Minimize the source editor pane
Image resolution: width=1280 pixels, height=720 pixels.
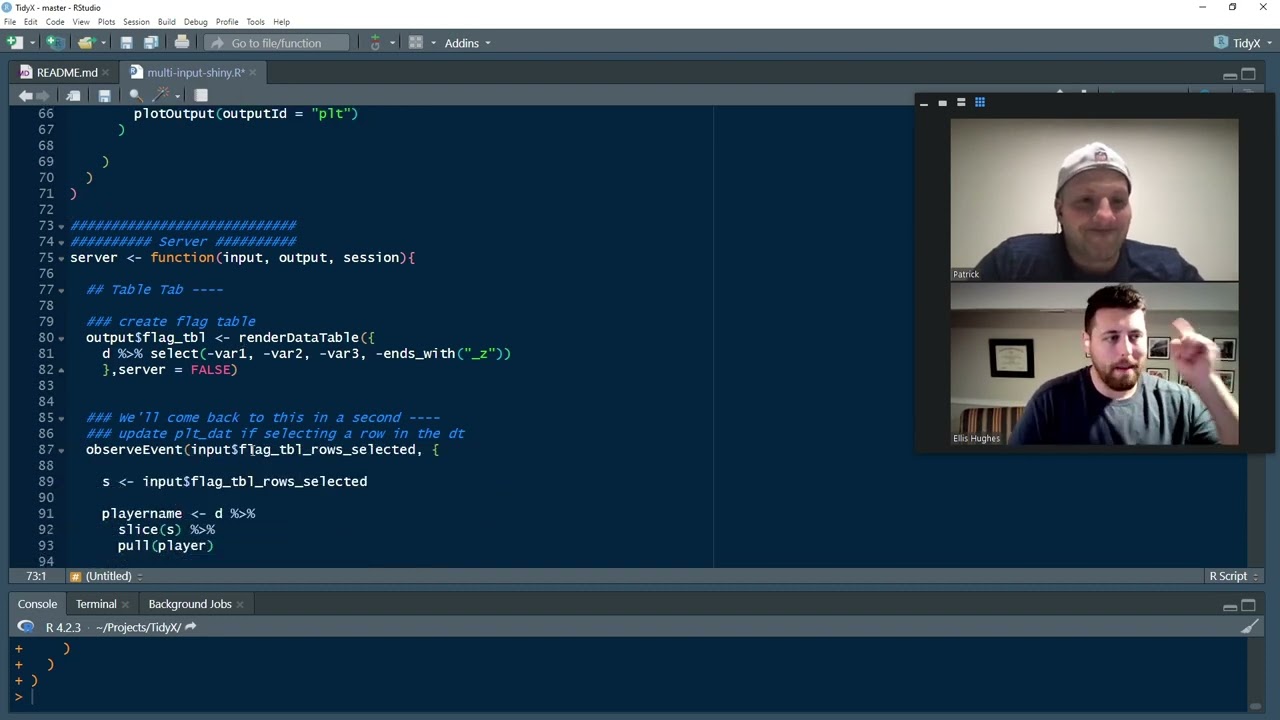coord(1230,75)
